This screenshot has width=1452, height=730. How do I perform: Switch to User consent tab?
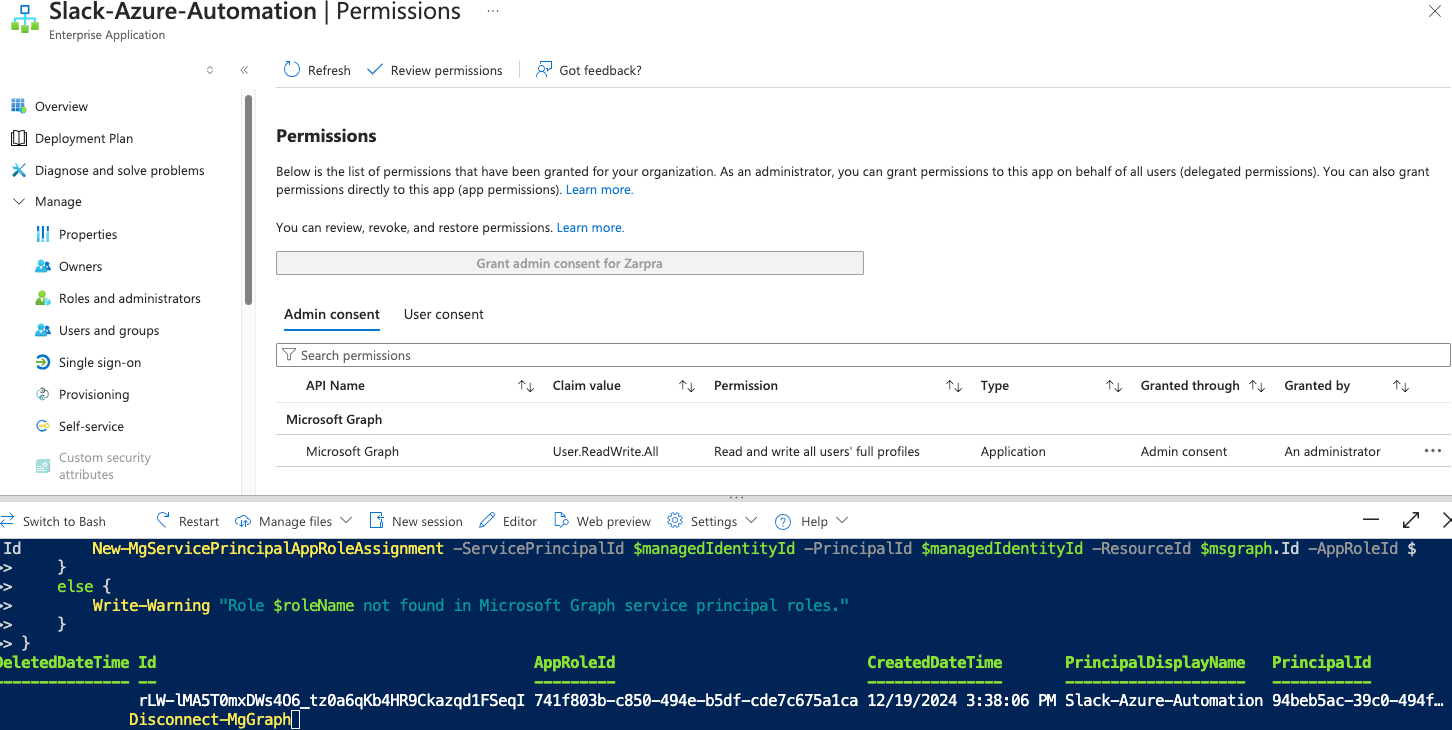click(x=443, y=314)
